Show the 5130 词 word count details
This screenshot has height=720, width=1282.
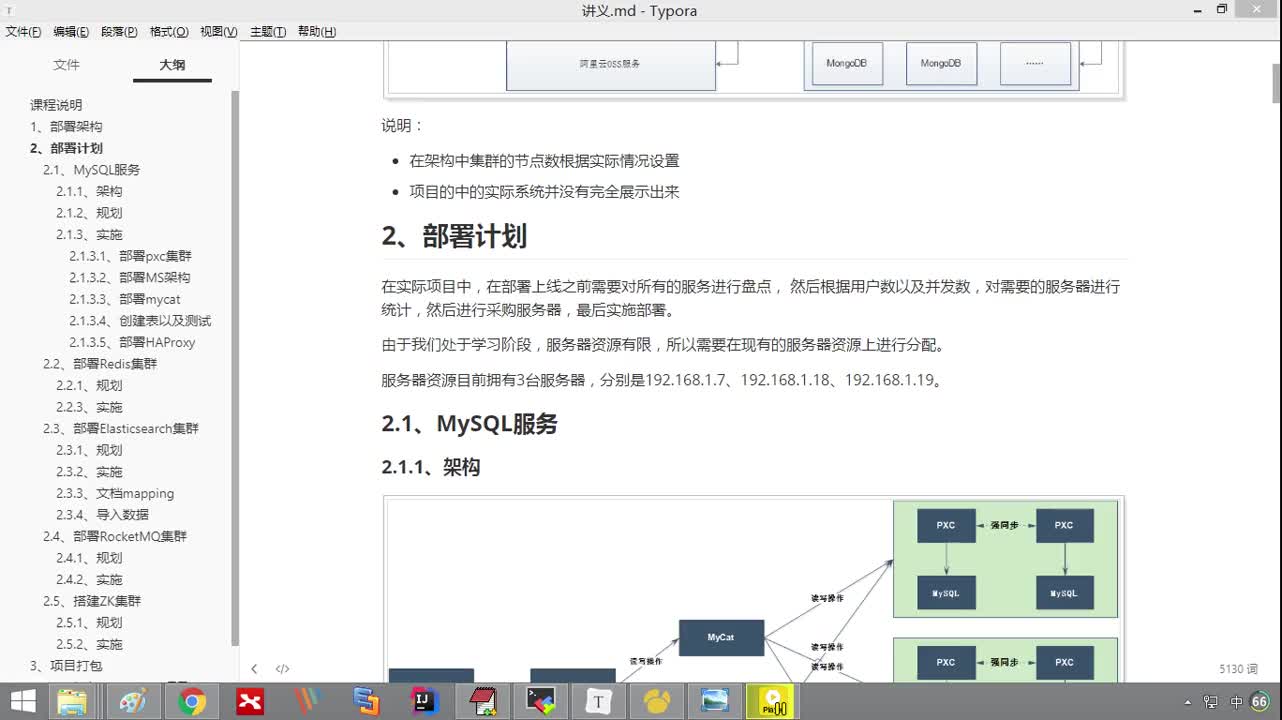click(x=1238, y=669)
